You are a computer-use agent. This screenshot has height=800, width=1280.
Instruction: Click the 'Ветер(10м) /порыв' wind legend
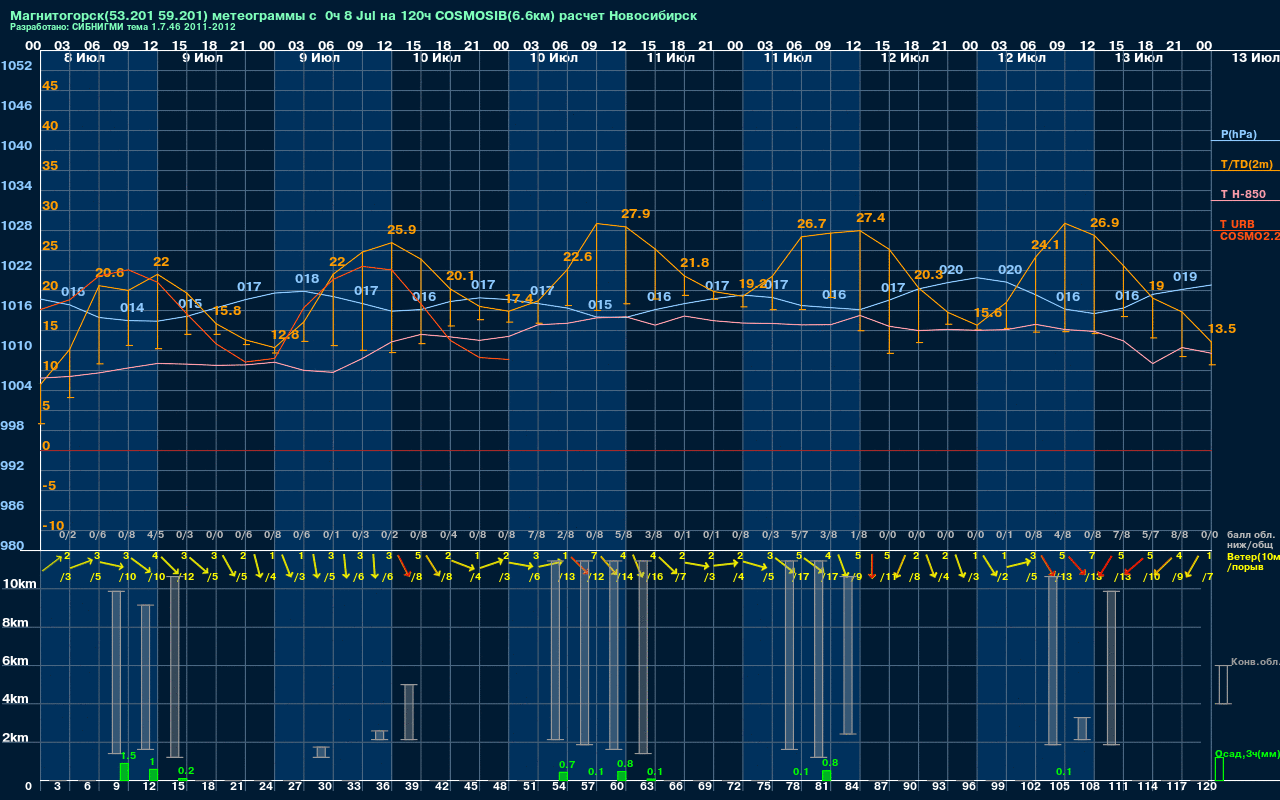[x=1252, y=561]
